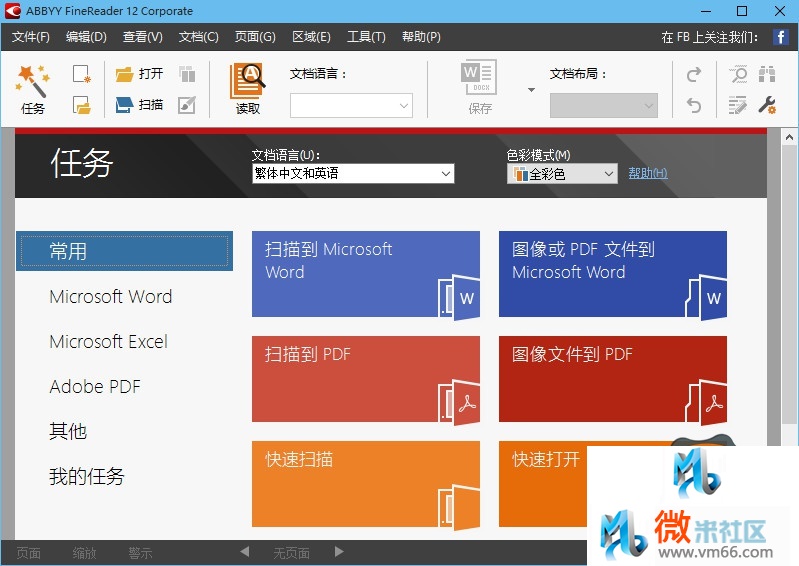Click the binoculars icon in toolbar
799x566 pixels.
click(767, 74)
